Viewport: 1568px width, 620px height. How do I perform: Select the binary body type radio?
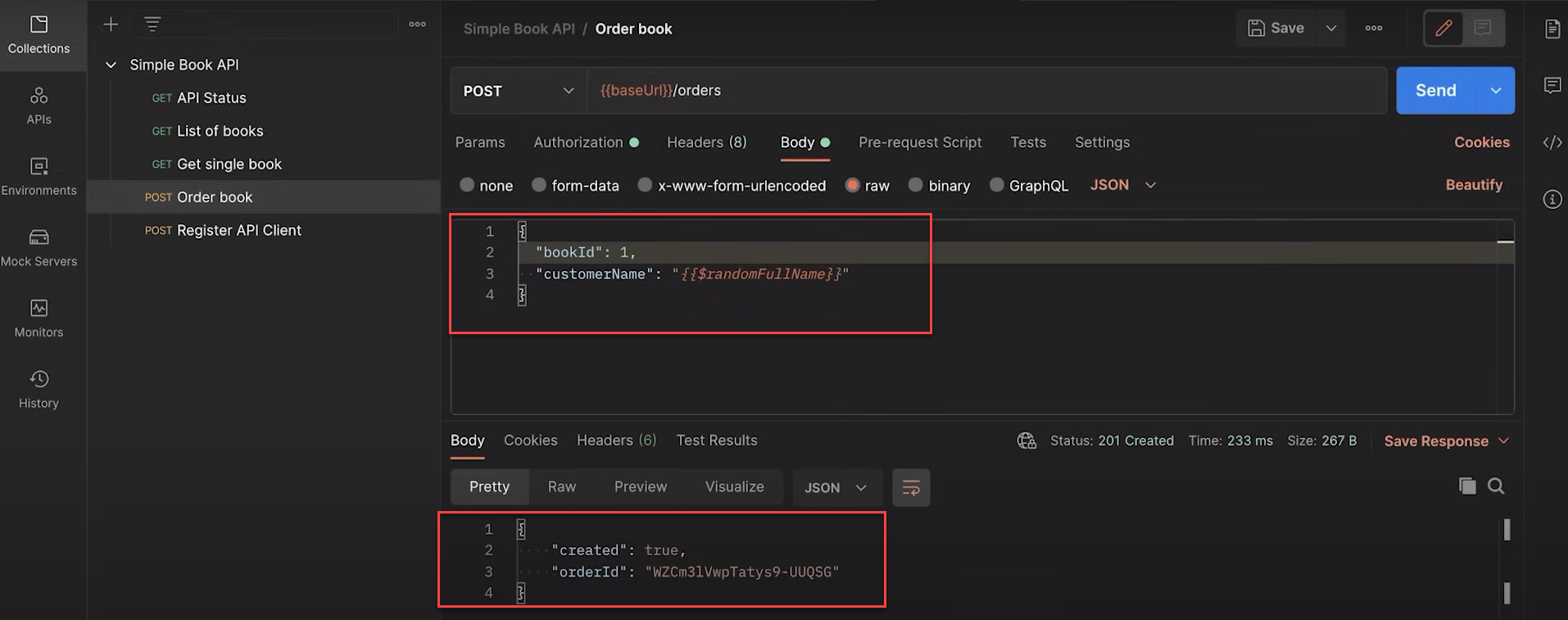[x=915, y=185]
